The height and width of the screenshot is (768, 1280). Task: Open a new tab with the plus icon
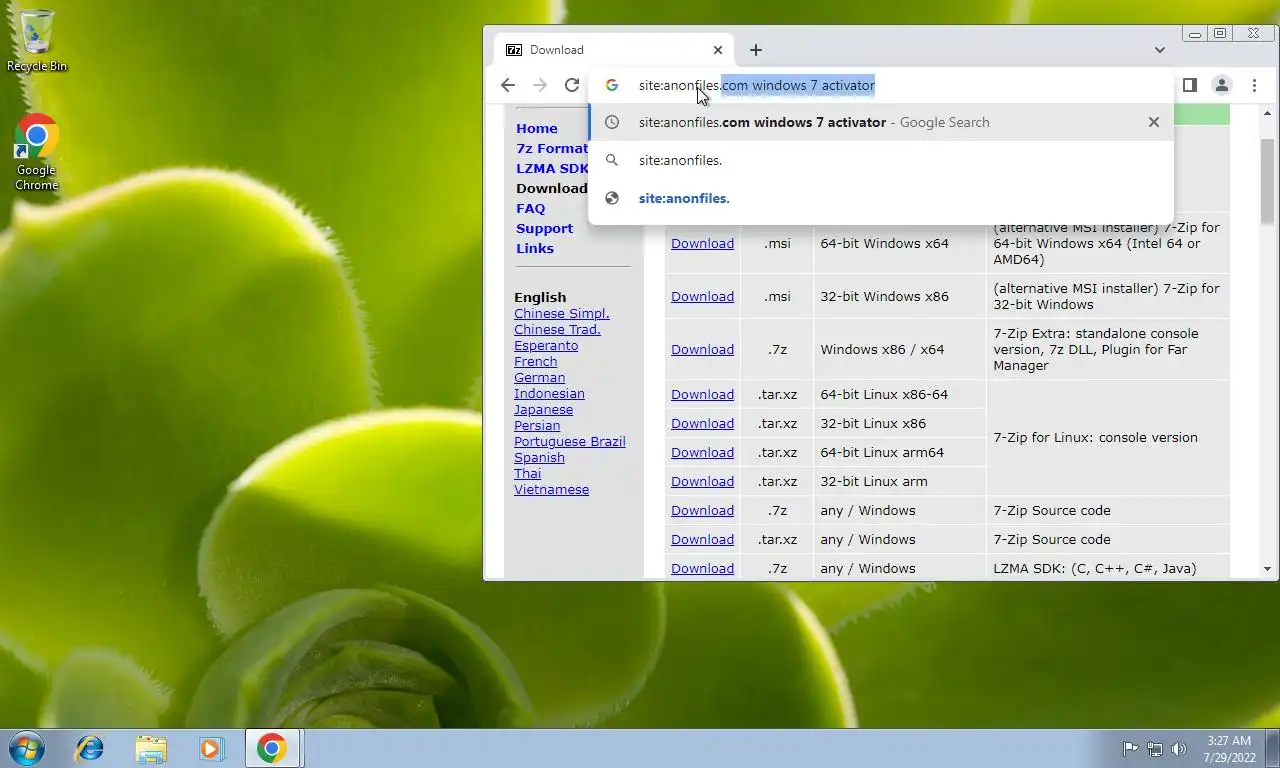(756, 50)
